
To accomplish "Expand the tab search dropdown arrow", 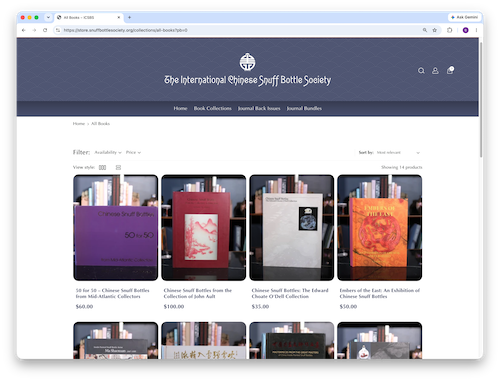I will [x=48, y=17].
